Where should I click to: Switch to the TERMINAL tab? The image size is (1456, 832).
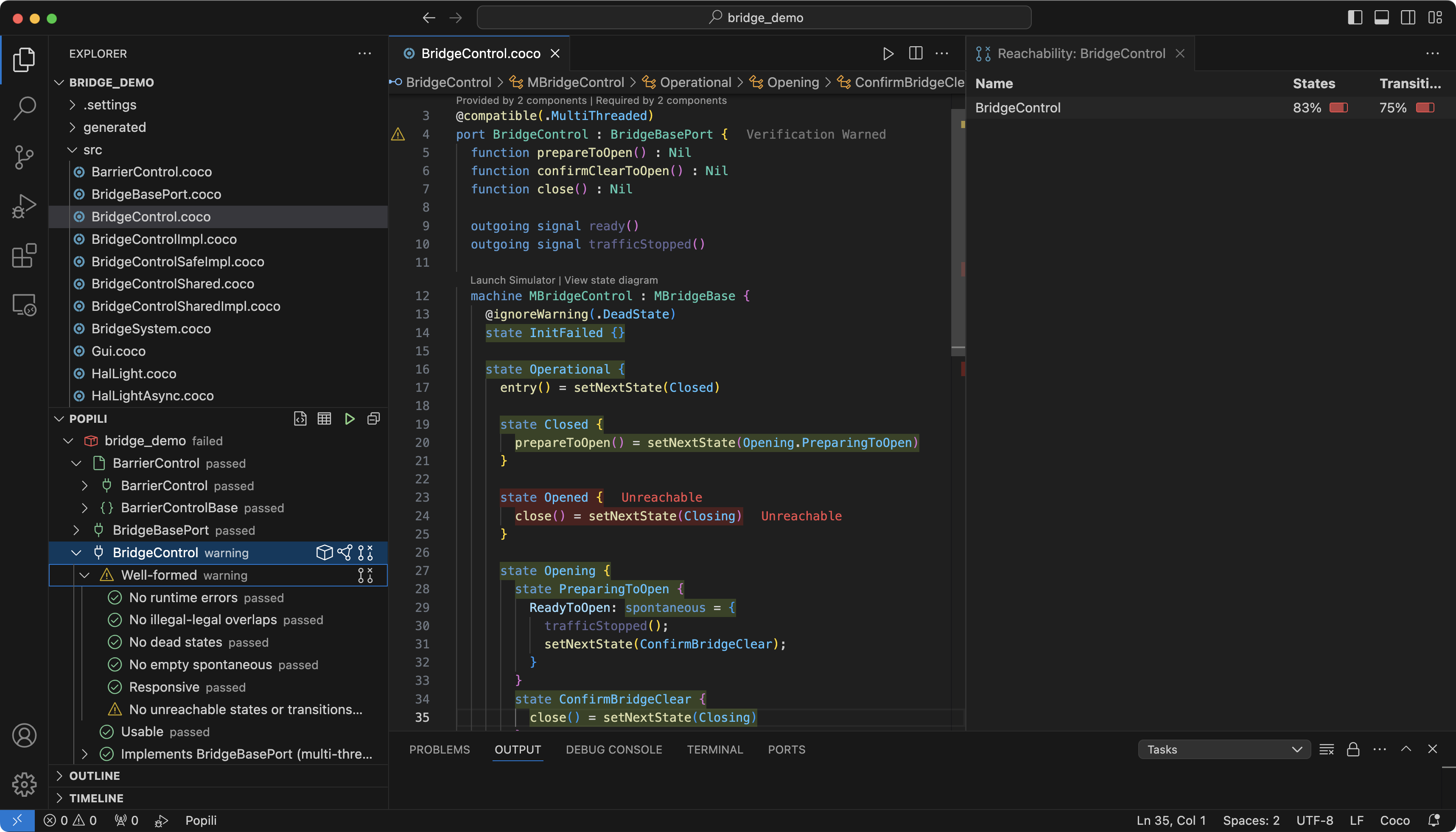[714, 749]
